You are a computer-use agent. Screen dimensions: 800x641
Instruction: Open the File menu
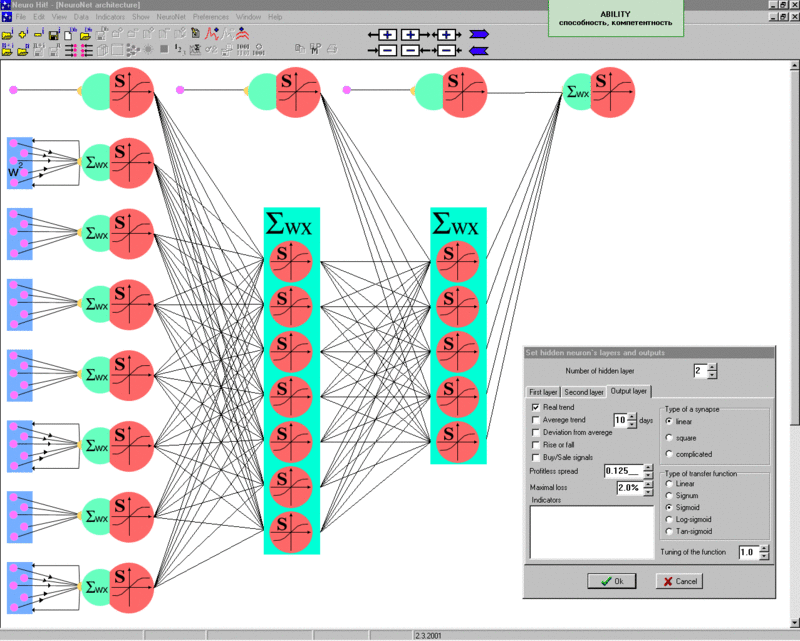(20, 17)
